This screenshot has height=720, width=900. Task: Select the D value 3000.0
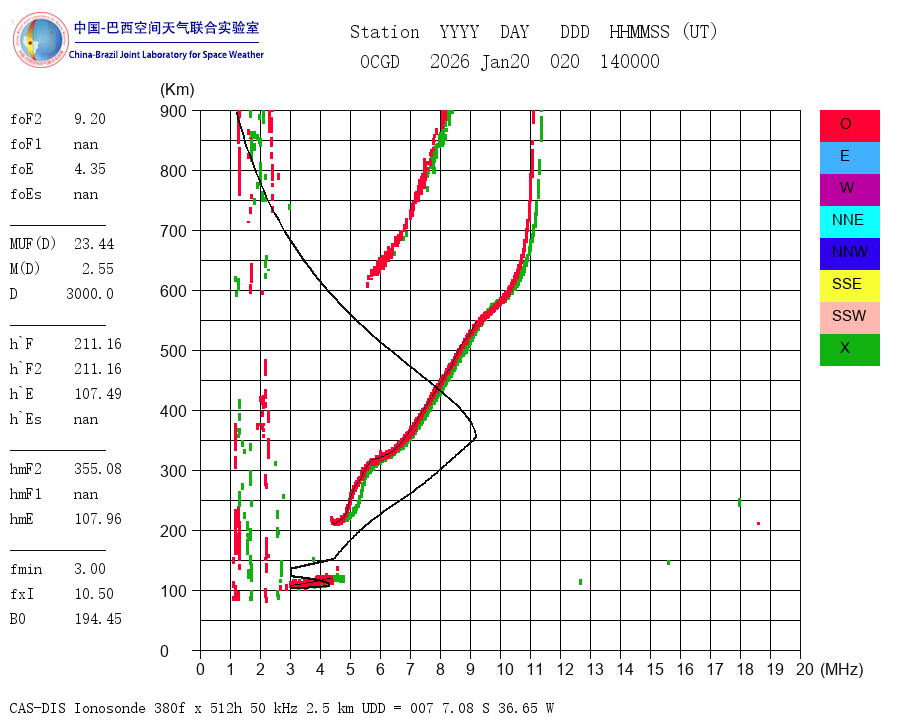[x=90, y=294]
